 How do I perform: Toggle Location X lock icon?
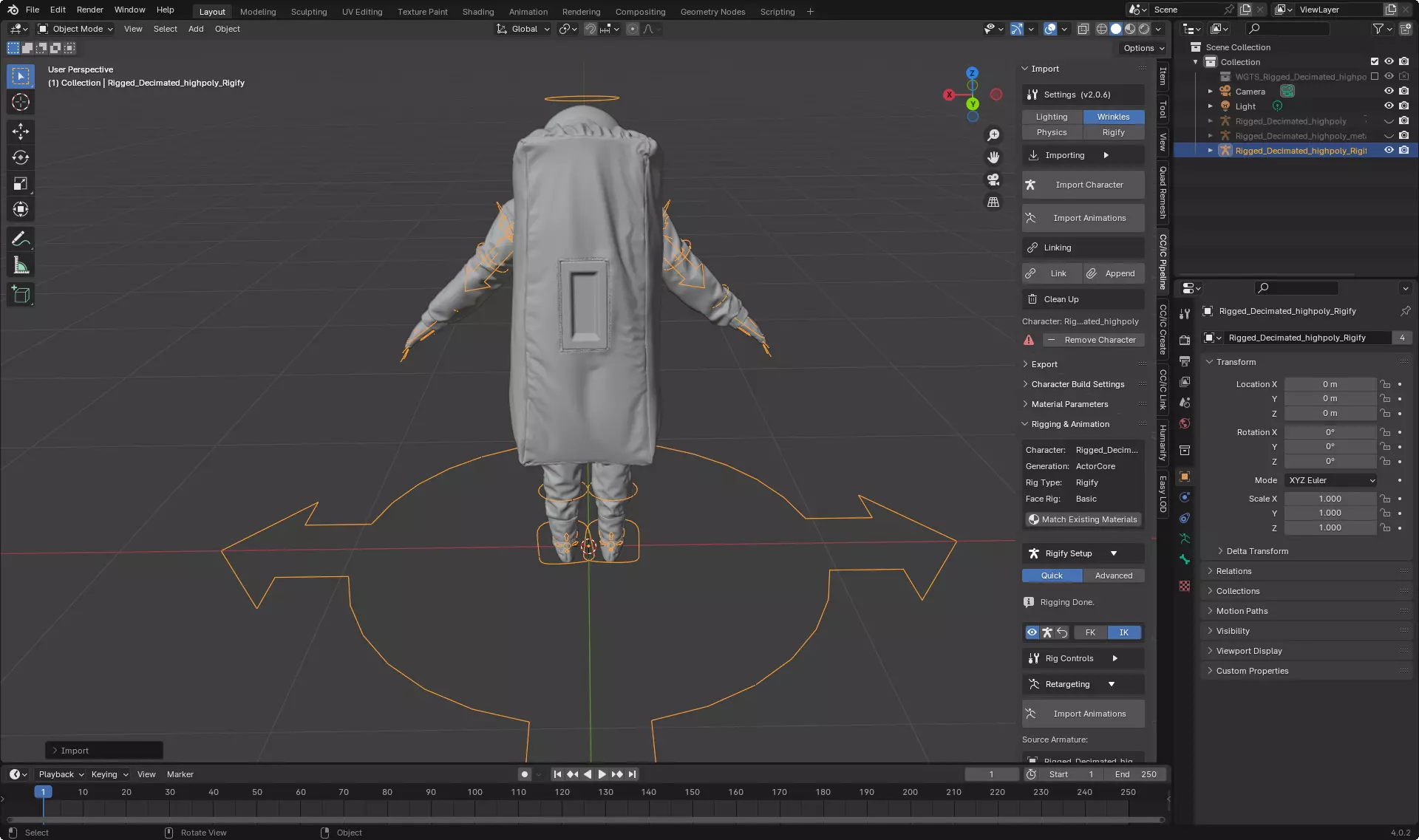coord(1386,384)
